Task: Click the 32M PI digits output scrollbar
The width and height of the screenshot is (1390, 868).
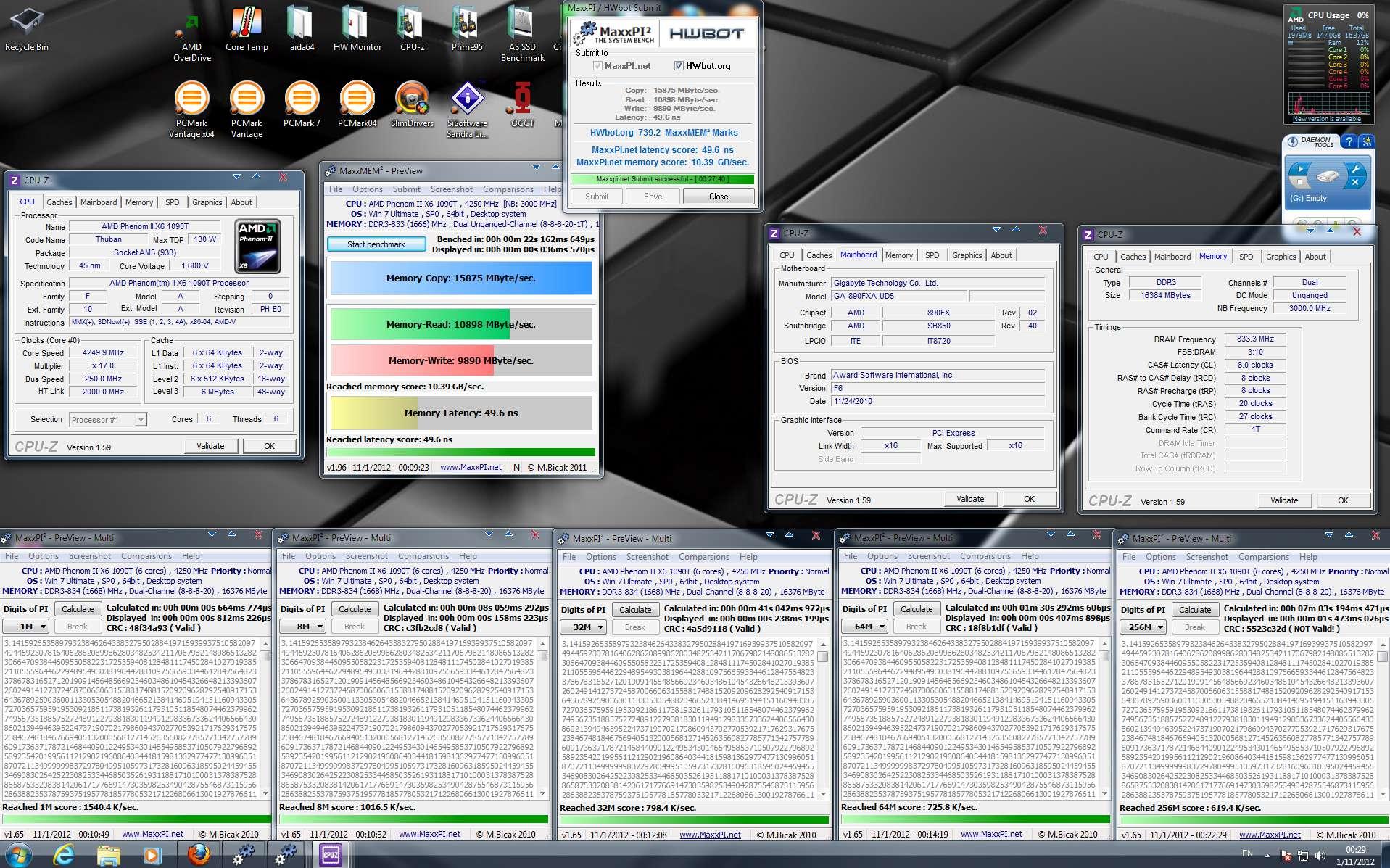Action: click(823, 719)
